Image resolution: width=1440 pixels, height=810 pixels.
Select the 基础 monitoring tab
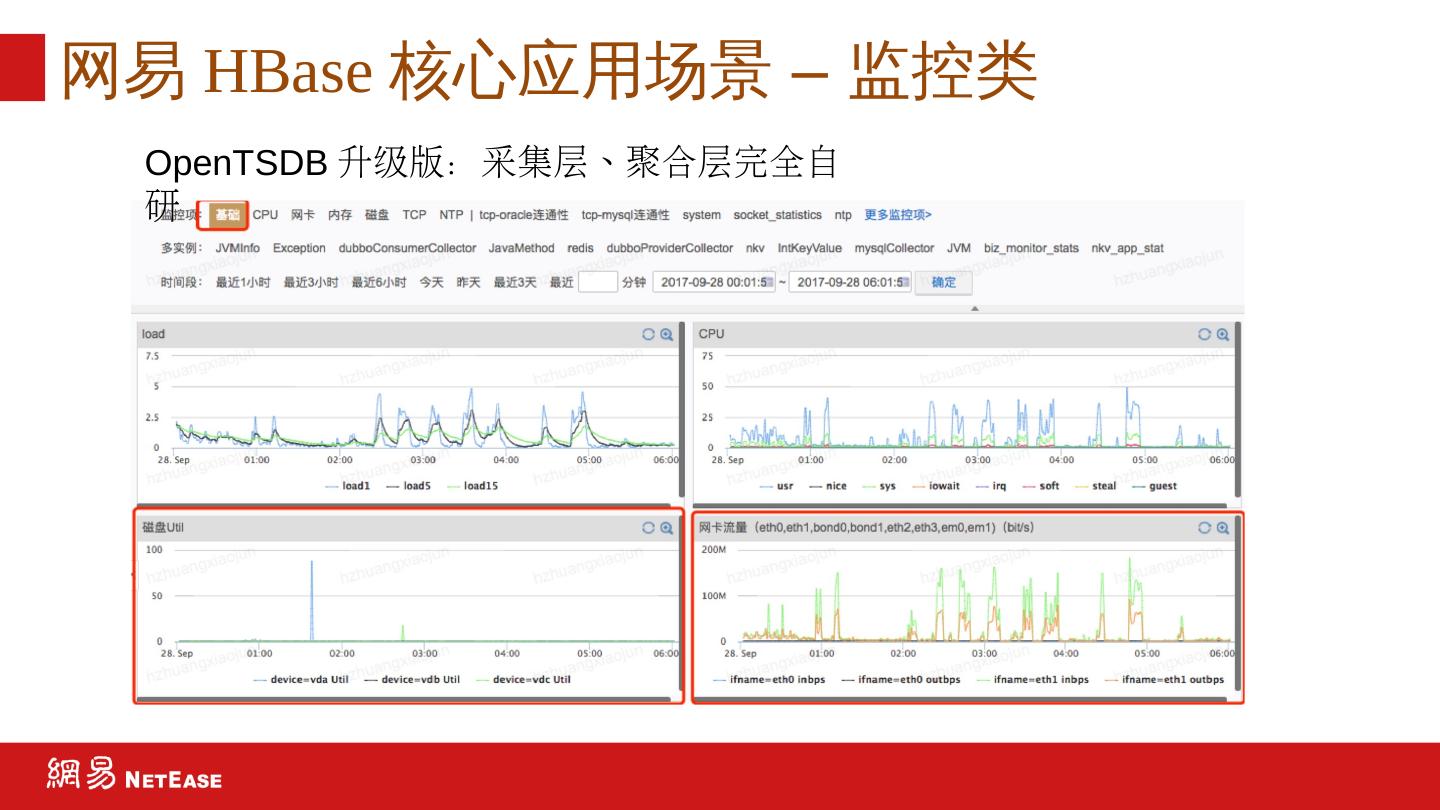click(228, 215)
